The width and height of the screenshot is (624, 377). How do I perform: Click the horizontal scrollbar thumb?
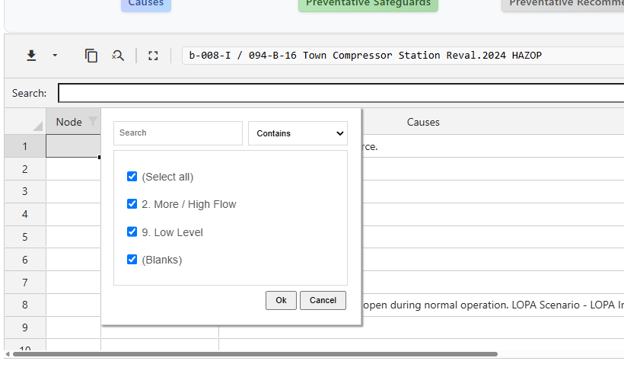[255, 354]
